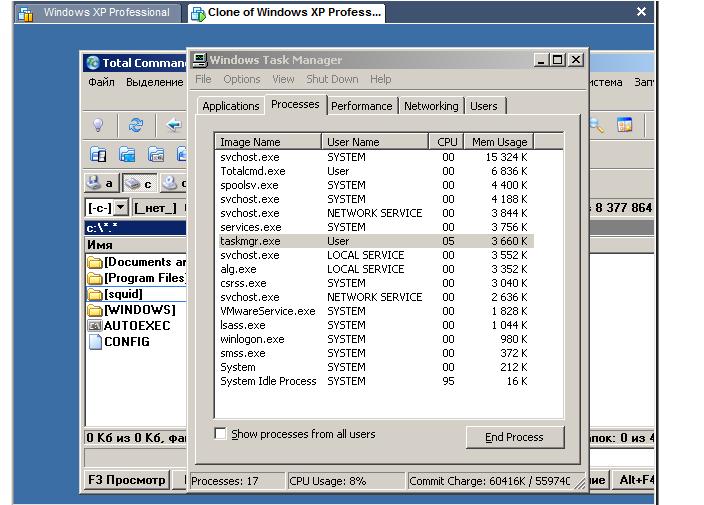Click the search magnifier icon in Total Commander
This screenshot has height=505, width=704.
(597, 125)
